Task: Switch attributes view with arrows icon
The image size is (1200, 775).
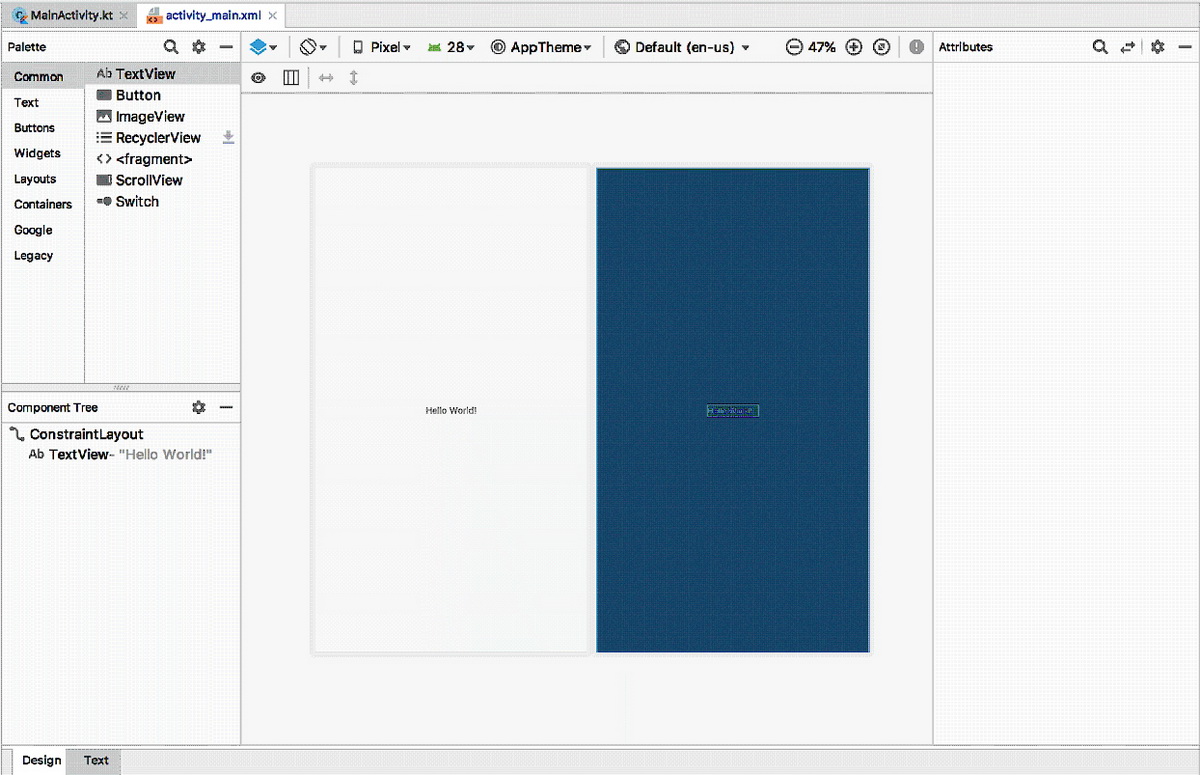Action: 1128,47
